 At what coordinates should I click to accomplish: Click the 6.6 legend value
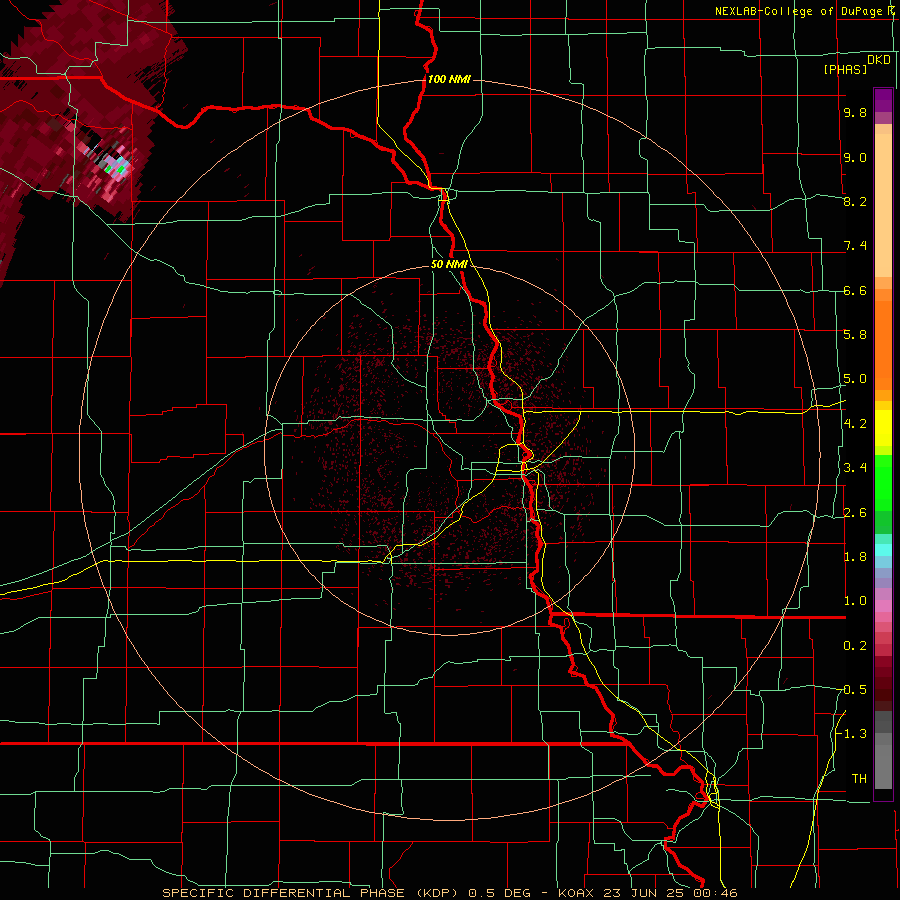855,291
